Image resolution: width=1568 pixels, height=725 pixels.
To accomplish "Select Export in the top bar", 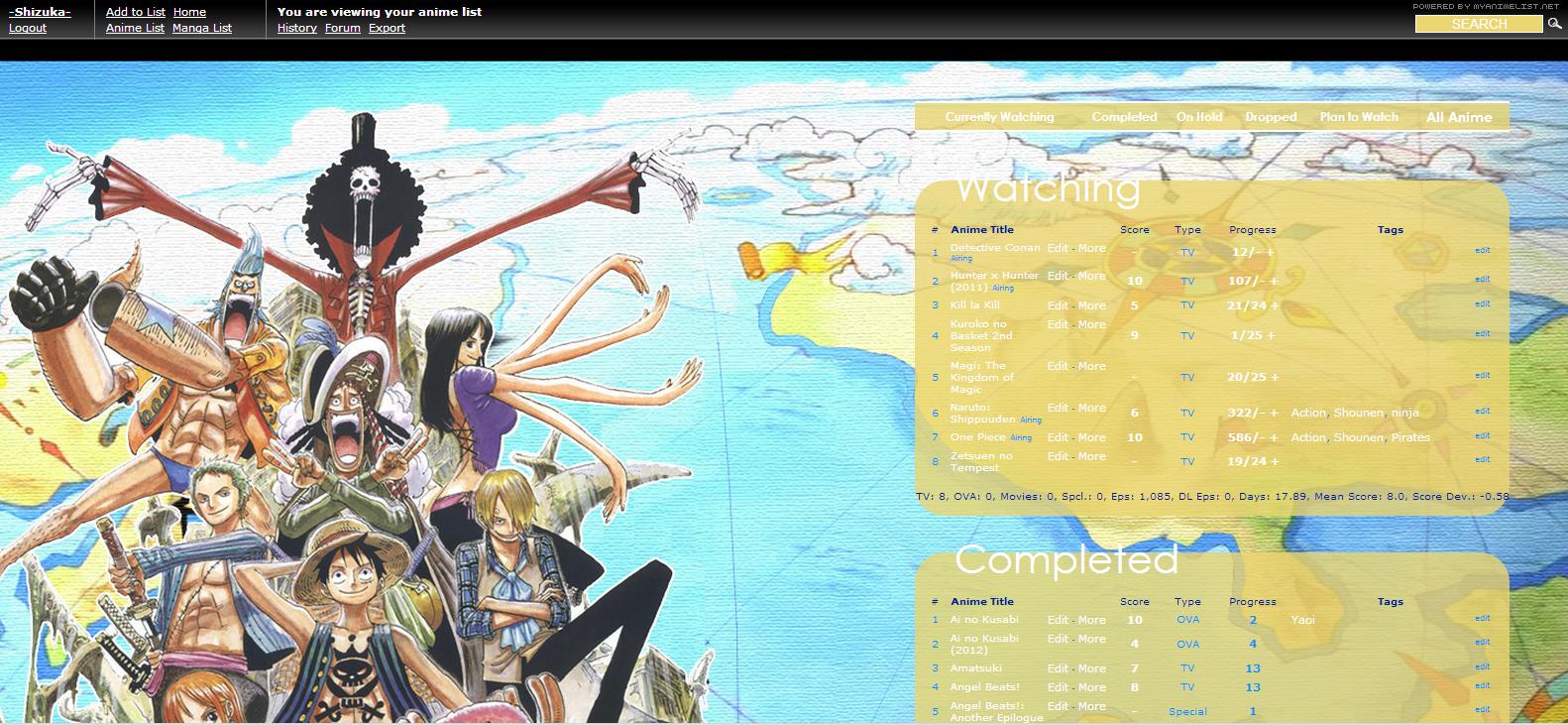I will [387, 28].
